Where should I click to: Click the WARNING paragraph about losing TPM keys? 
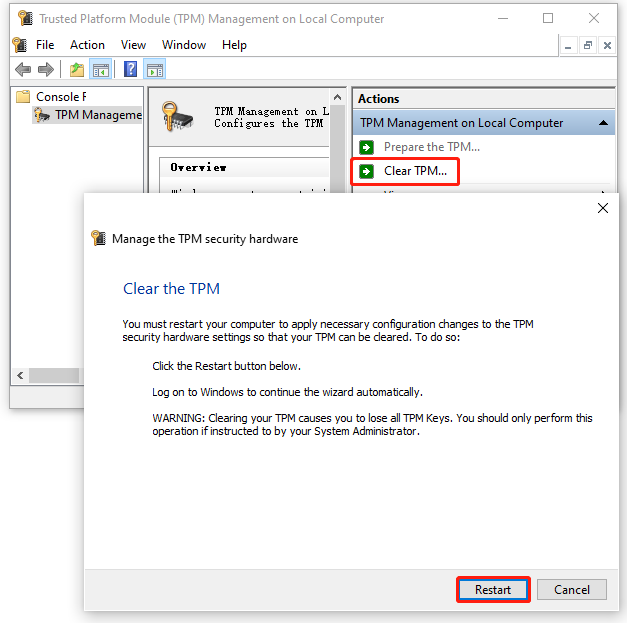372,425
